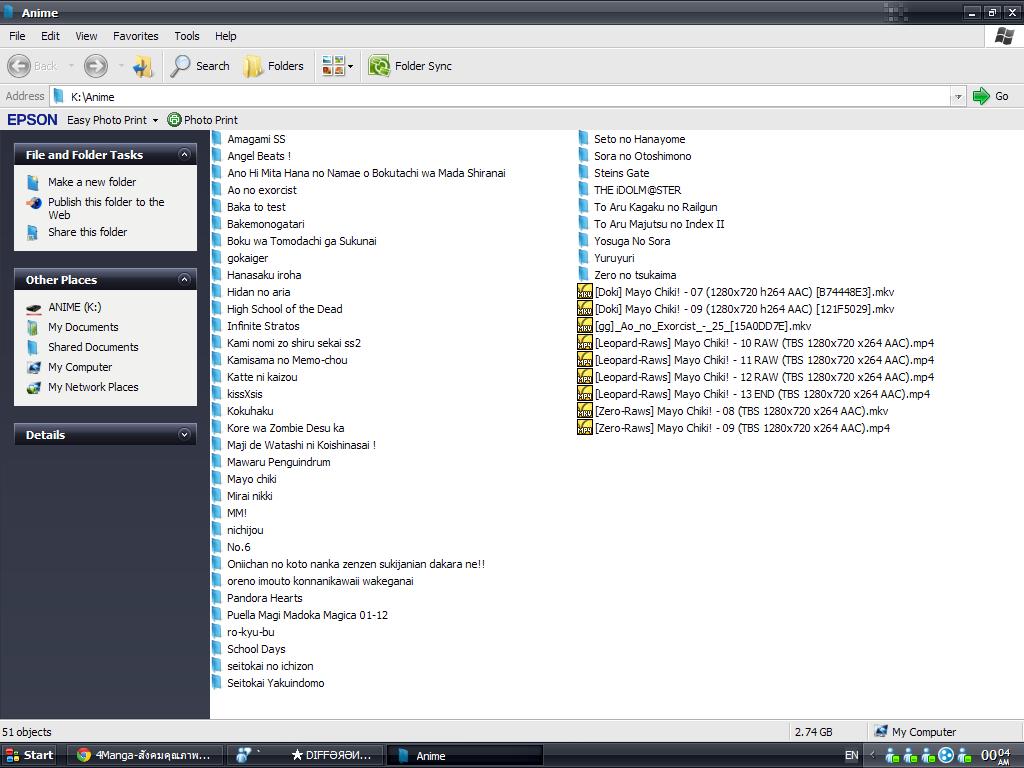This screenshot has width=1024, height=768.
Task: Select the Puella Magi Madoka Magica 01-12 folder icon
Action: (x=217, y=615)
